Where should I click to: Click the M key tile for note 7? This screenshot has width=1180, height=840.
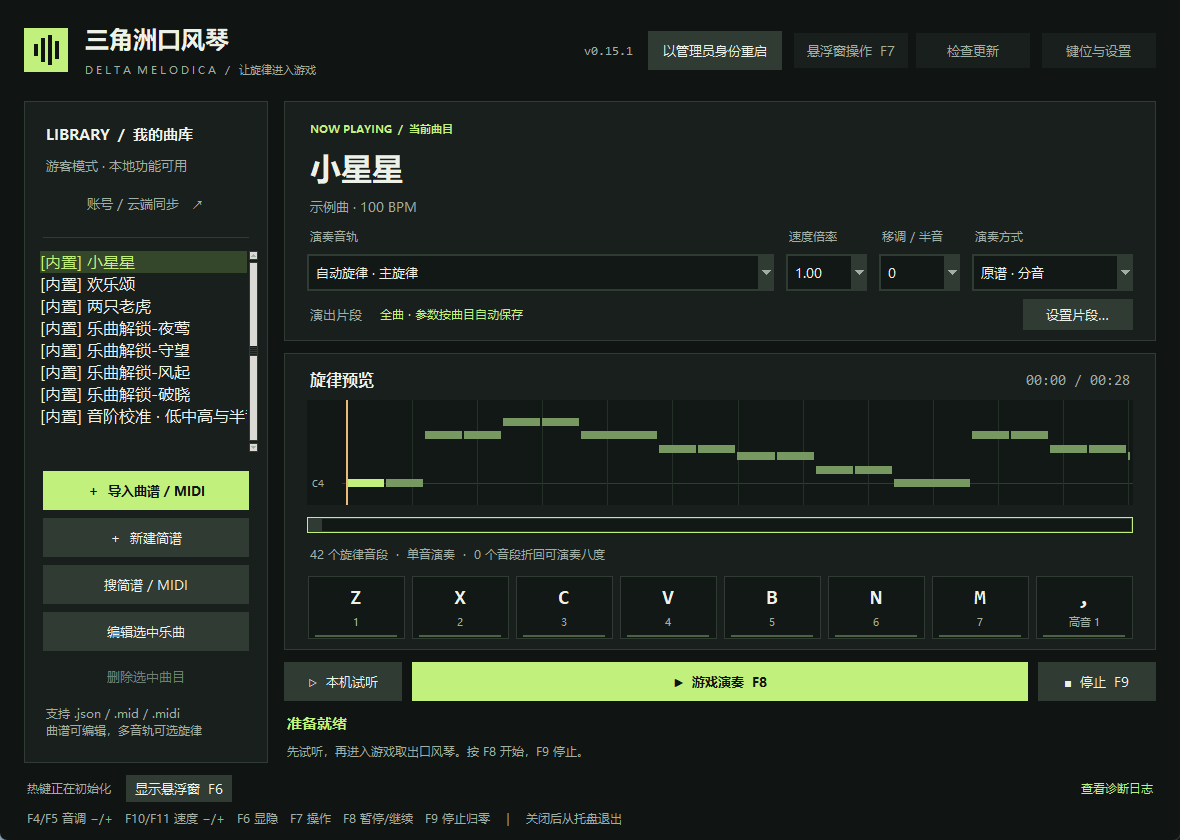(980, 607)
